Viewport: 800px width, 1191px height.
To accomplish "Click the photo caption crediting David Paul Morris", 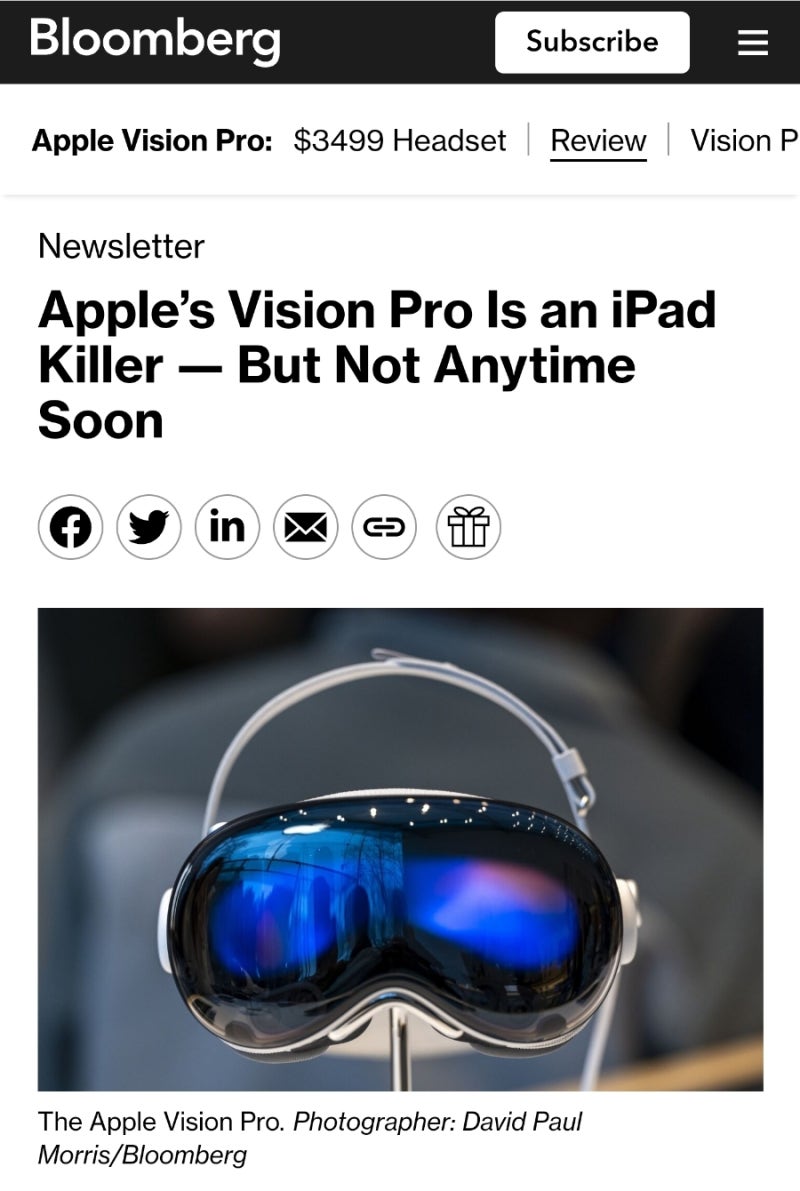I will pos(310,1138).
